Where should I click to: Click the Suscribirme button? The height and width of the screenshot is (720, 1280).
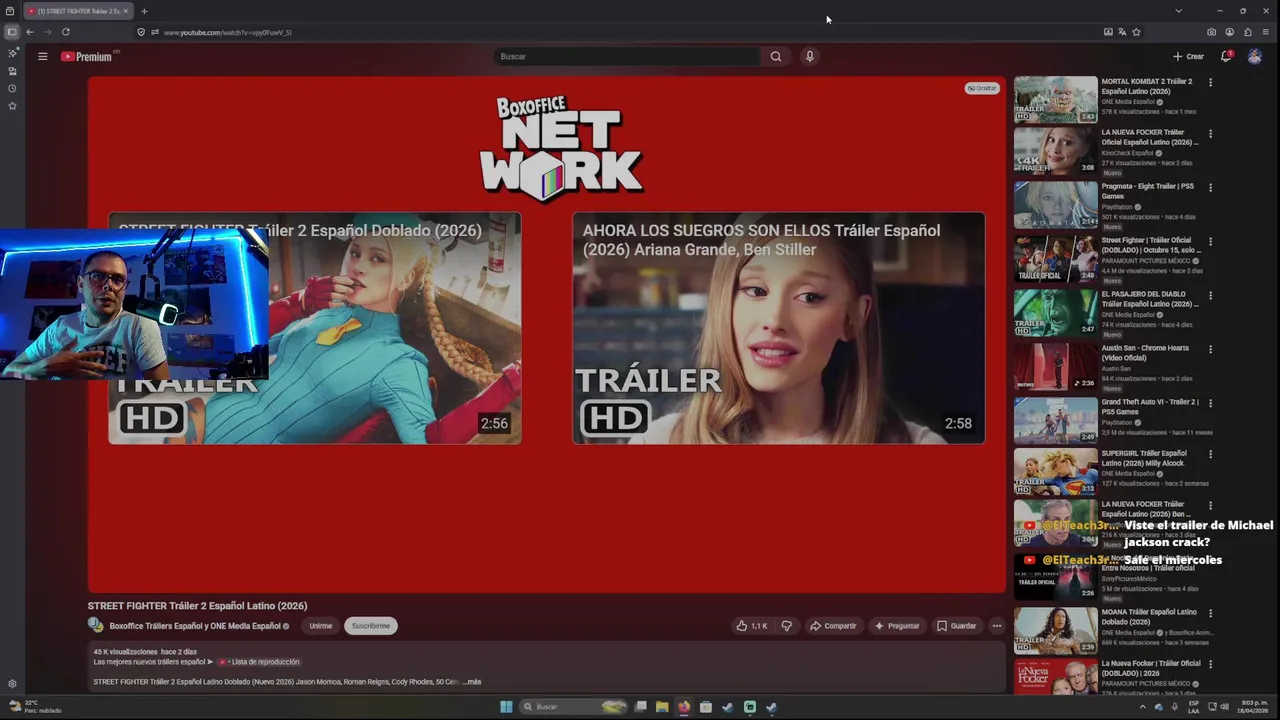click(x=370, y=626)
